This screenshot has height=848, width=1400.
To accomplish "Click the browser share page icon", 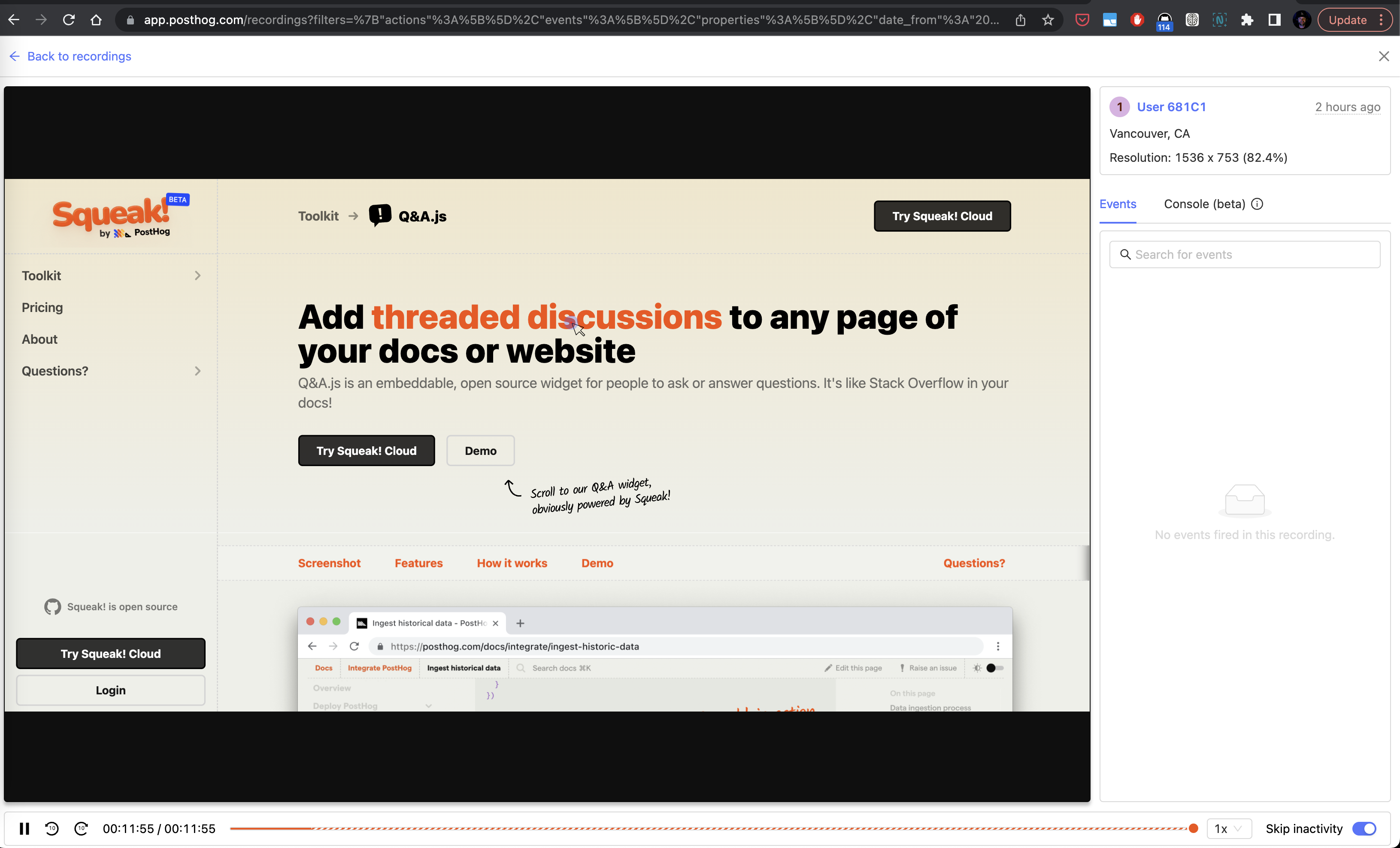I will [x=1021, y=20].
